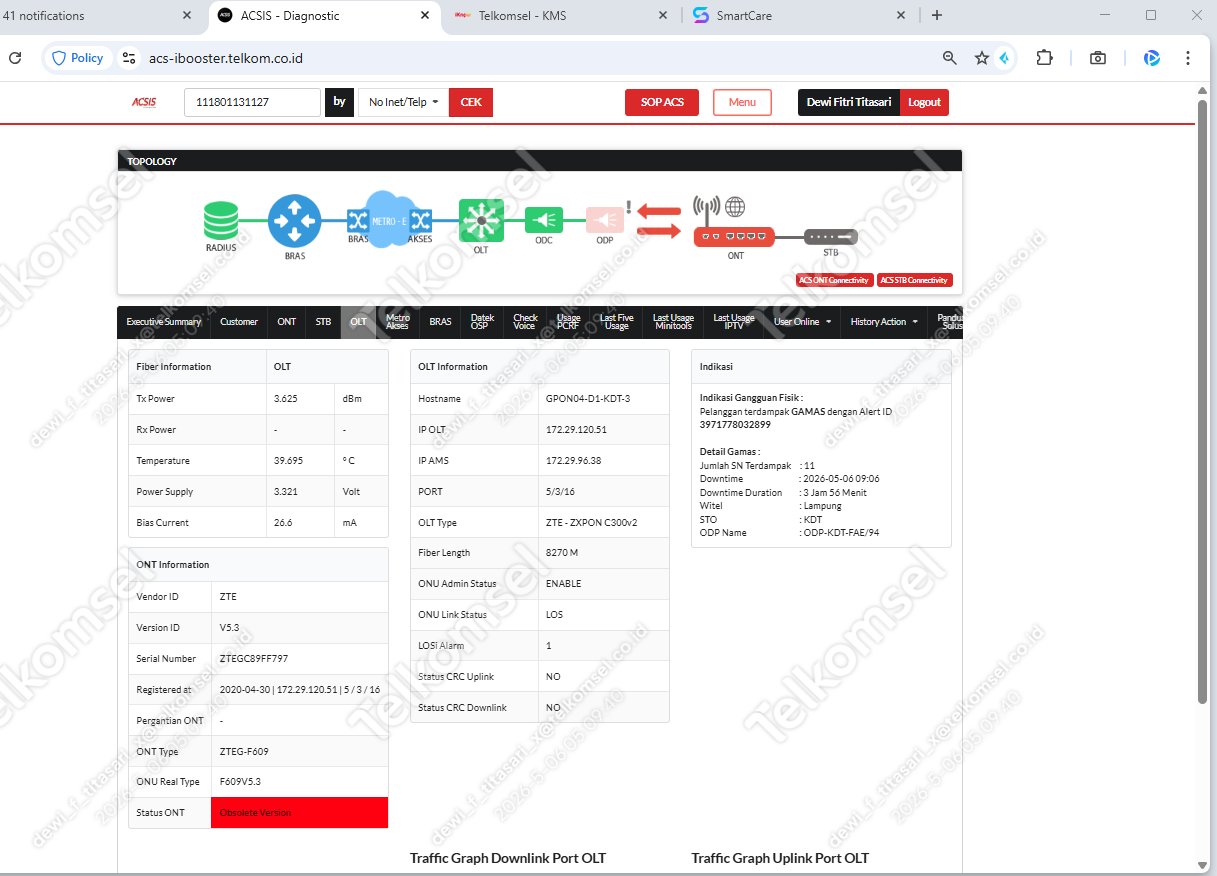Image resolution: width=1217 pixels, height=876 pixels.
Task: Open the History Action dropdown
Action: [x=884, y=322]
